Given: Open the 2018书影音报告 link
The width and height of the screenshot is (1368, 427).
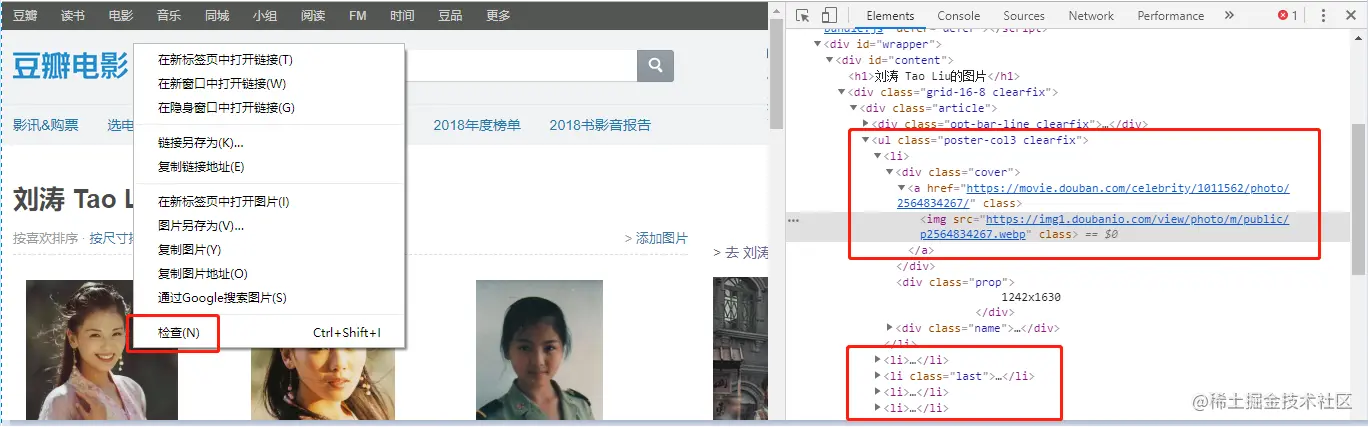Looking at the screenshot, I should coord(600,125).
